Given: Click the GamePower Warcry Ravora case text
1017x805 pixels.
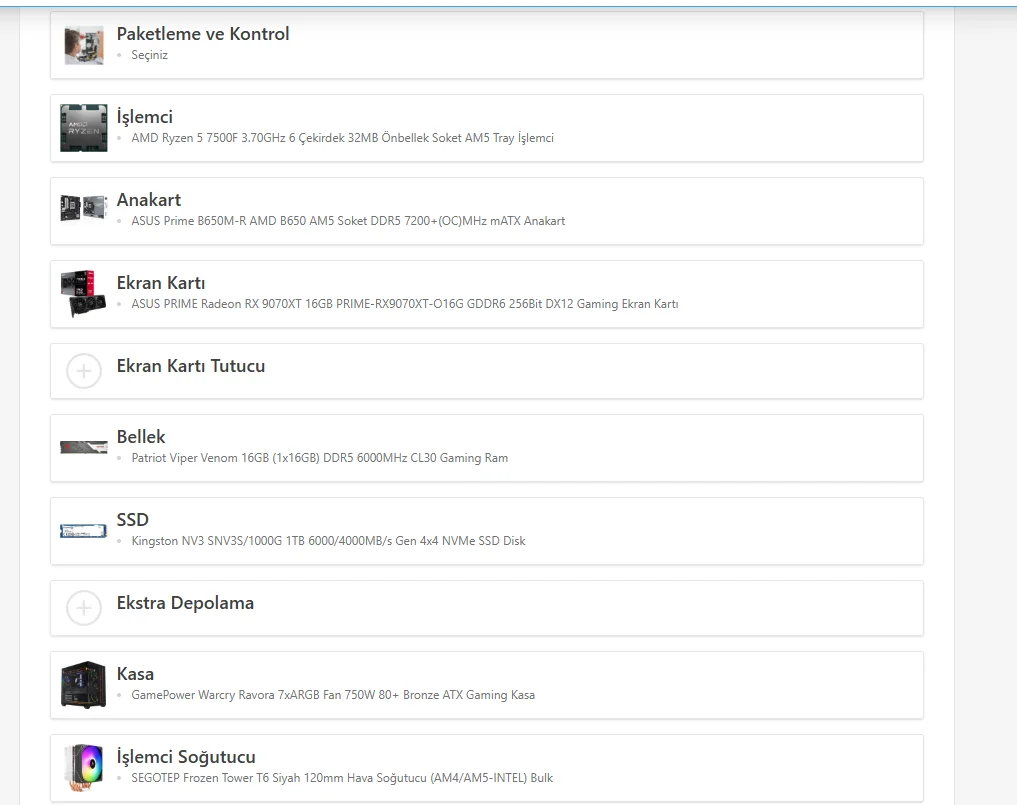Looking at the screenshot, I should click(333, 695).
